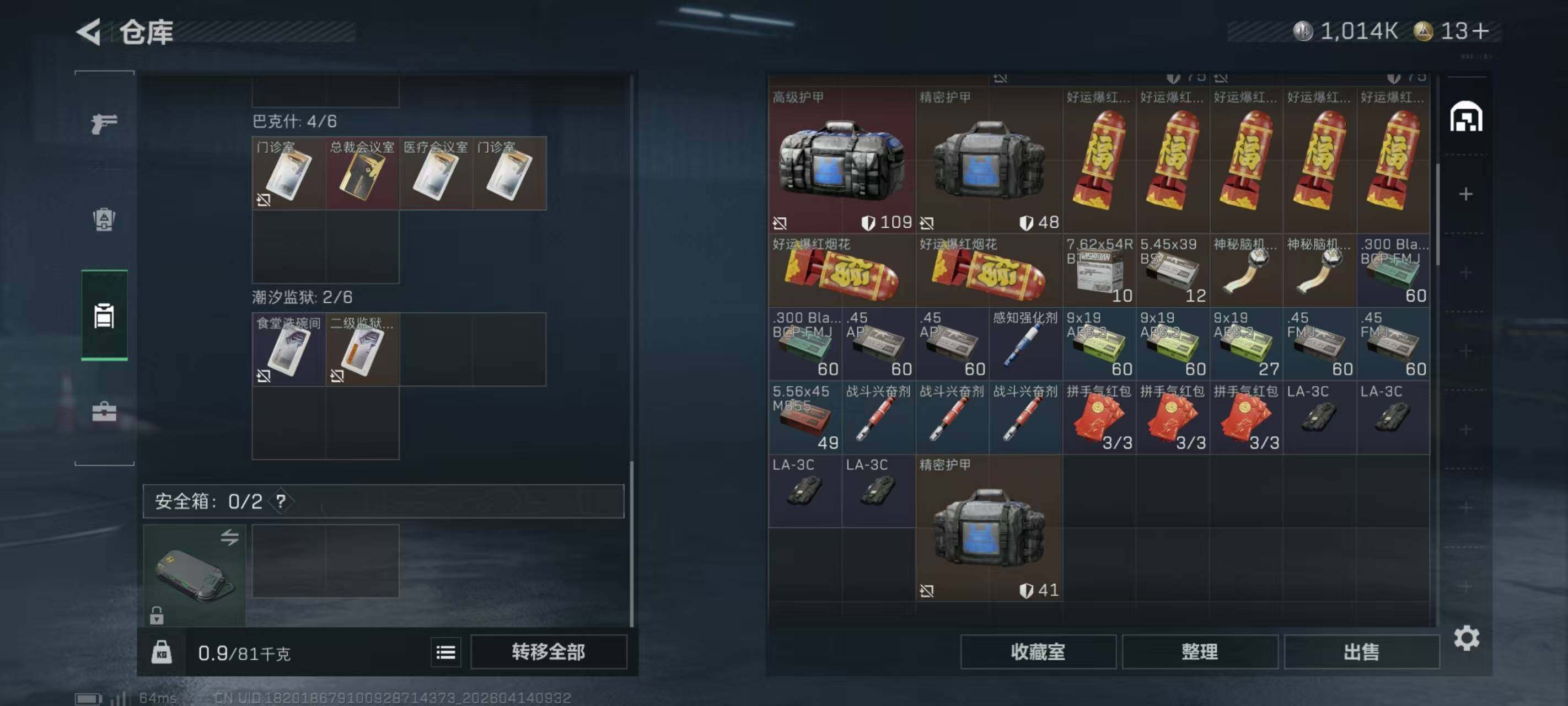This screenshot has height=706, width=1568.
Task: Tap the question mark next to 安全箱
Action: coord(281,501)
